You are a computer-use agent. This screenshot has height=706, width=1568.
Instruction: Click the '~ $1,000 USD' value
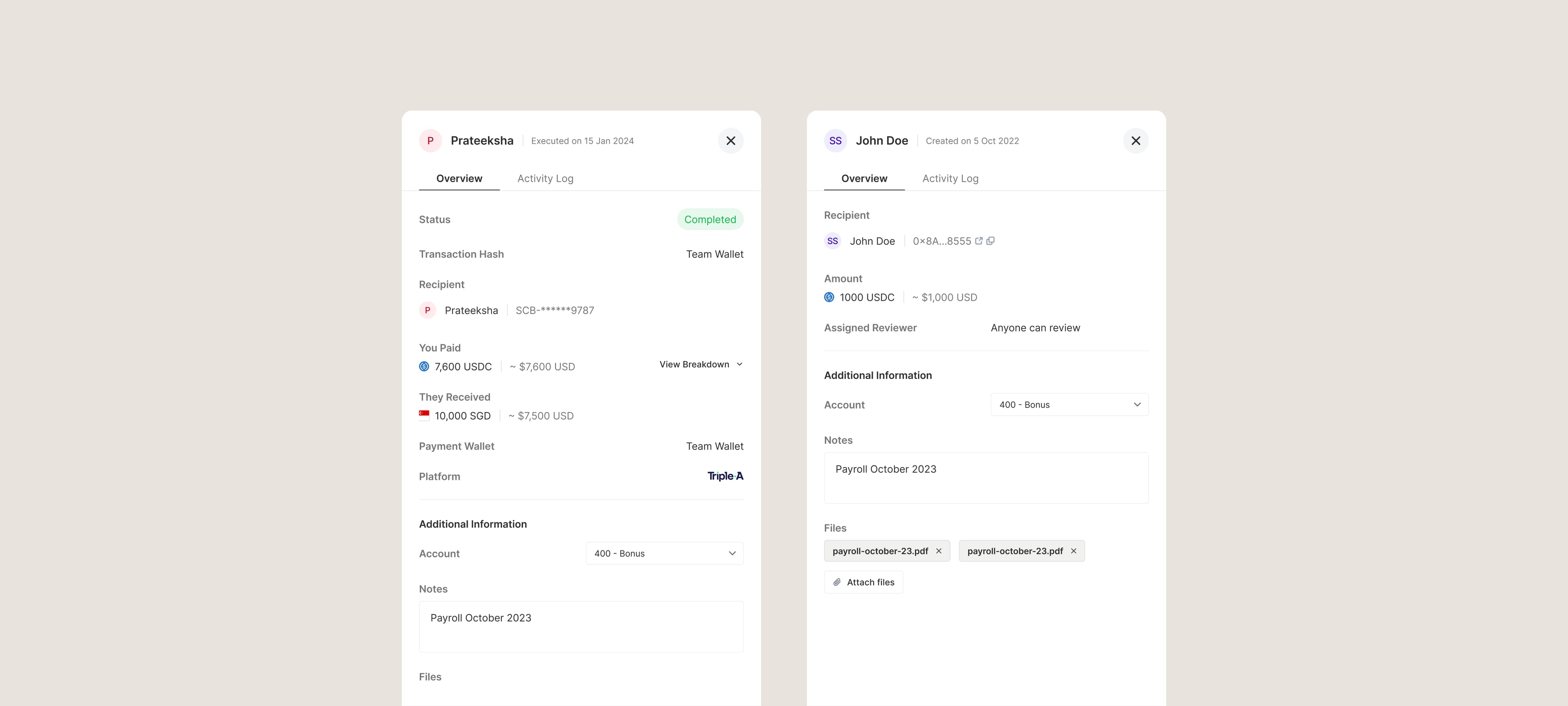[945, 297]
